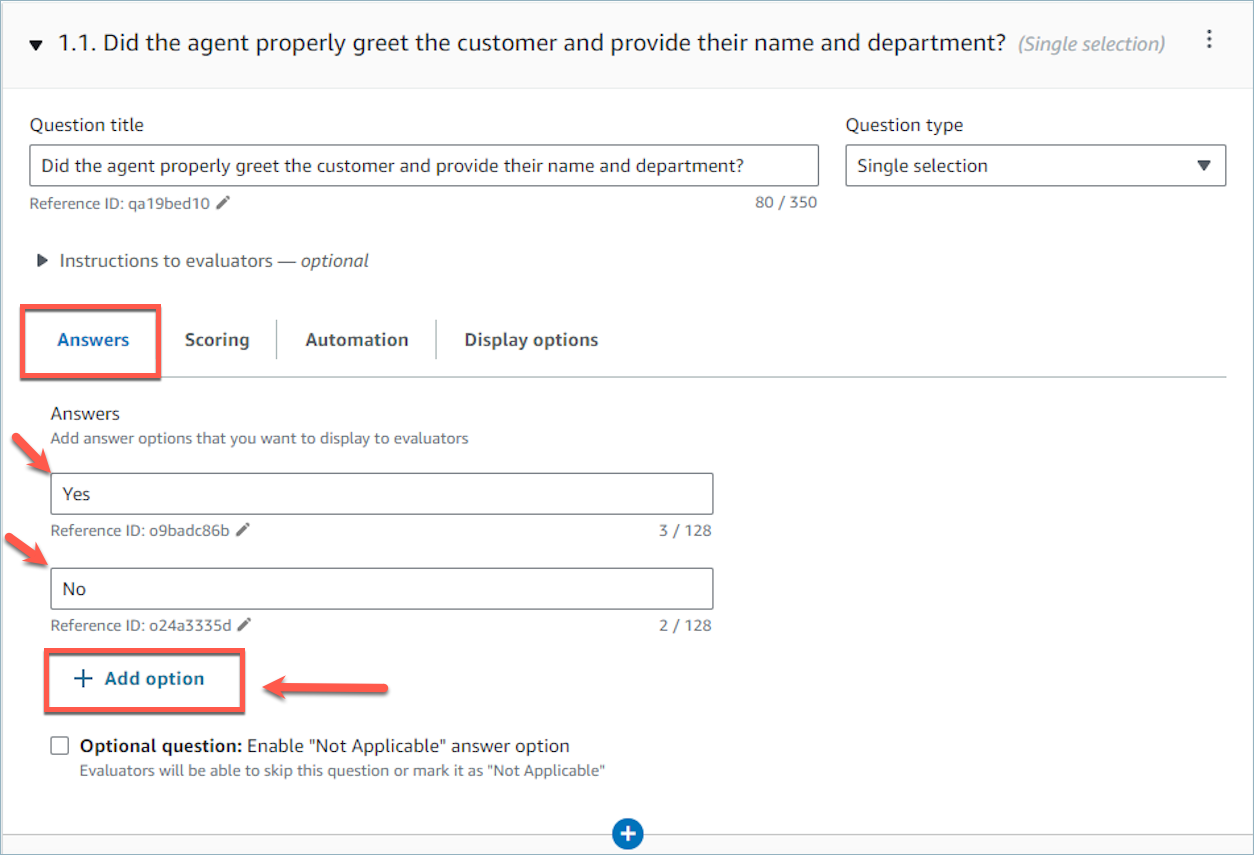Open the Question type dropdown
The image size is (1254, 855).
(x=1034, y=166)
